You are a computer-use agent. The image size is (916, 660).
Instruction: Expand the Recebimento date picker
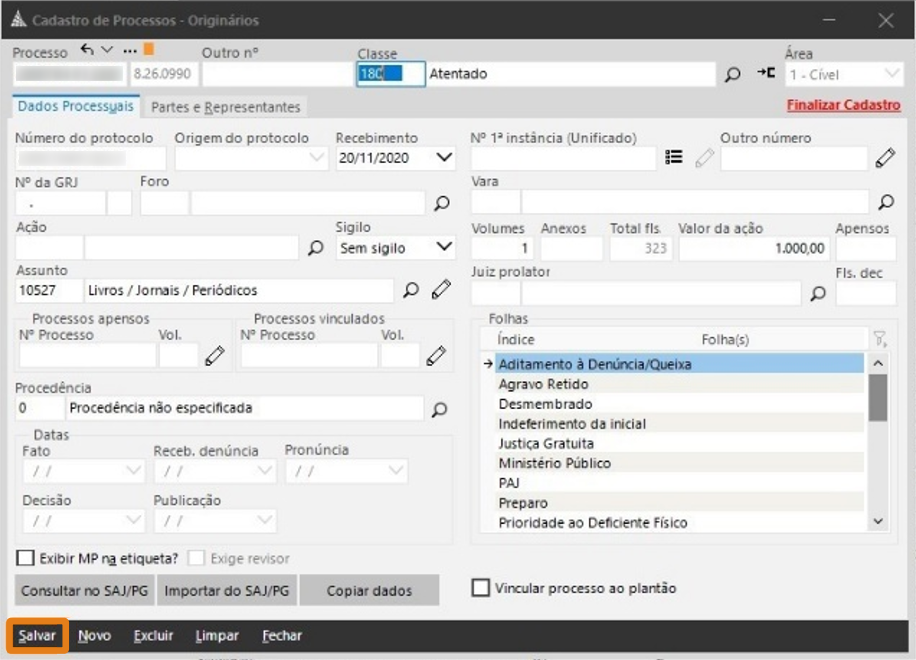point(444,158)
